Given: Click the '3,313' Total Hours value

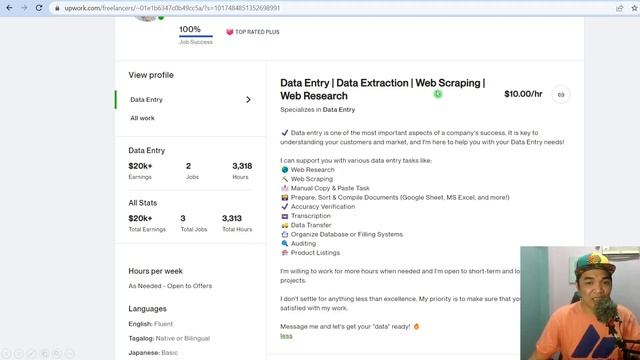Looking at the screenshot, I should pyautogui.click(x=232, y=218).
